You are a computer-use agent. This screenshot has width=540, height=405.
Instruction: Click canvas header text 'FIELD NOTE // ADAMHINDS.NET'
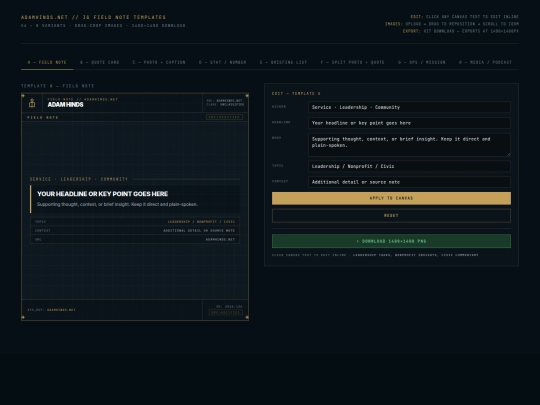83,99
